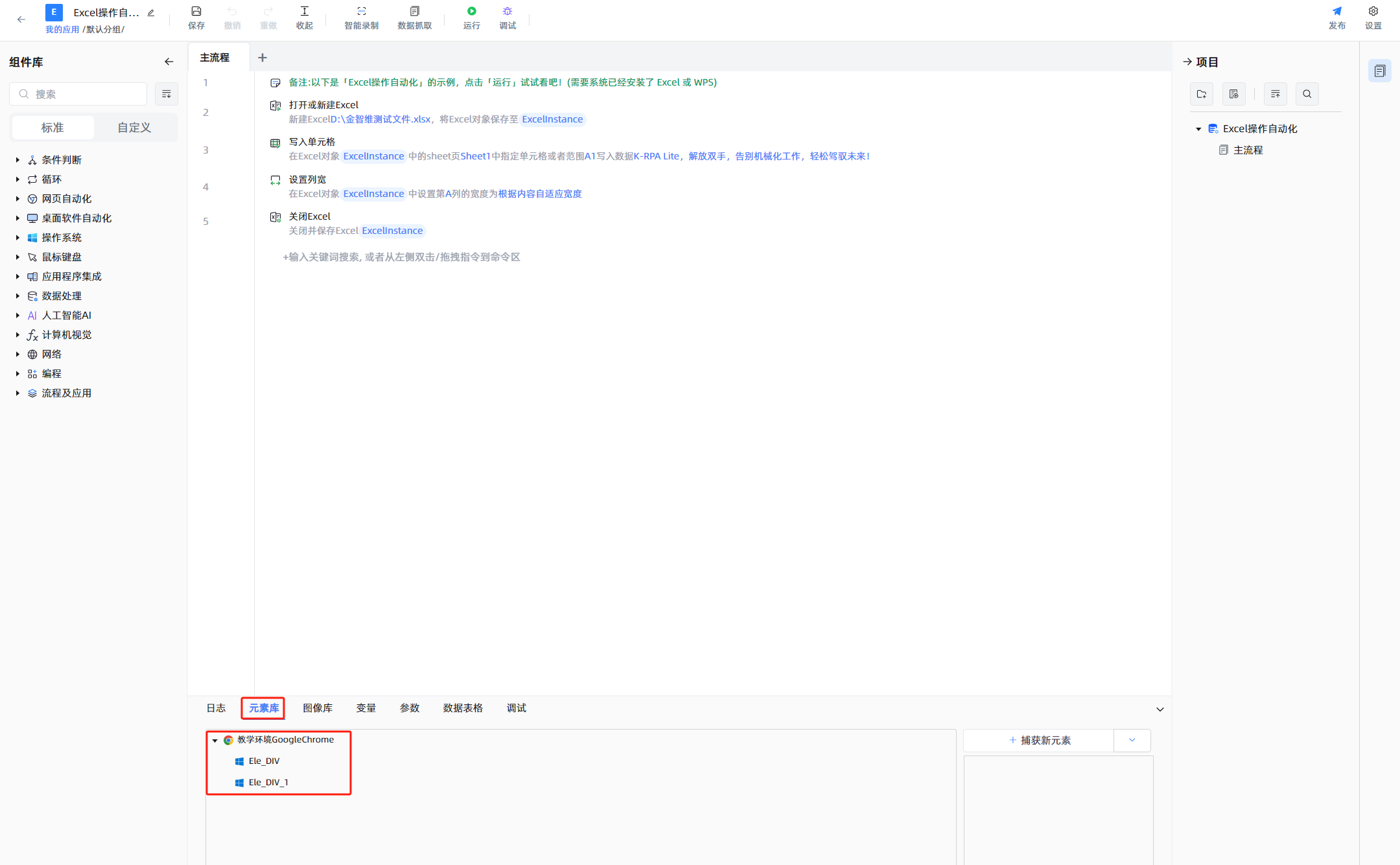Click the 我的应用 breadcrumb link
This screenshot has height=865, width=1400.
(x=62, y=30)
